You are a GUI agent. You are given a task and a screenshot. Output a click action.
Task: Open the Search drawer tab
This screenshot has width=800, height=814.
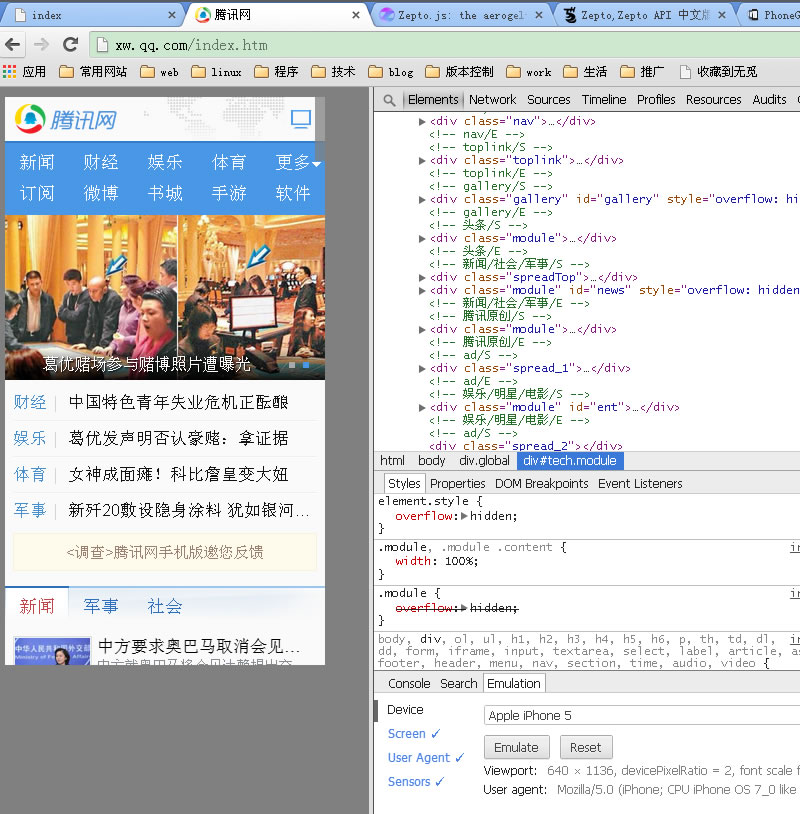[458, 684]
